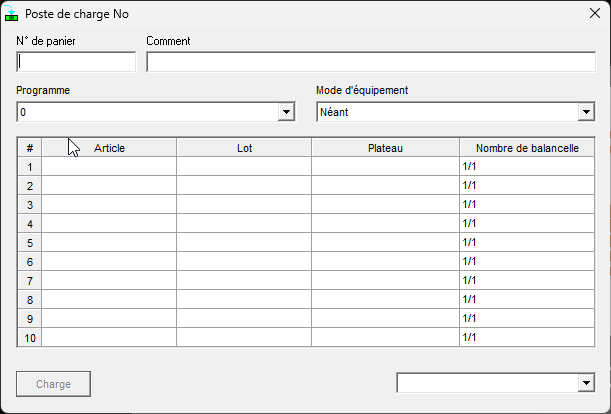
Task: Click the Plateau column header
Action: [385, 148]
